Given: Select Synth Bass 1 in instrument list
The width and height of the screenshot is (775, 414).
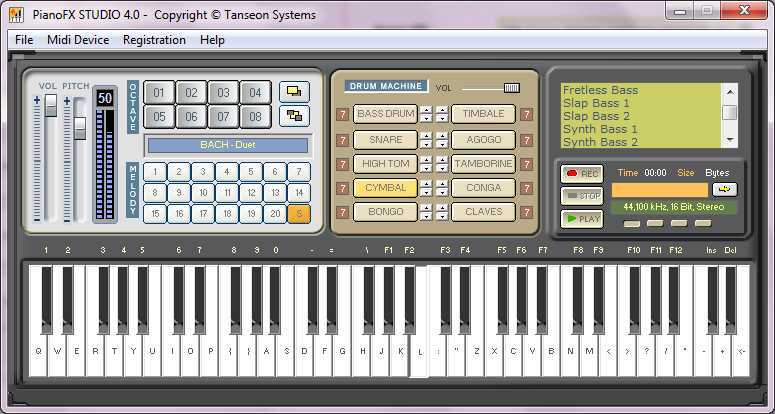Looking at the screenshot, I should pyautogui.click(x=600, y=129).
